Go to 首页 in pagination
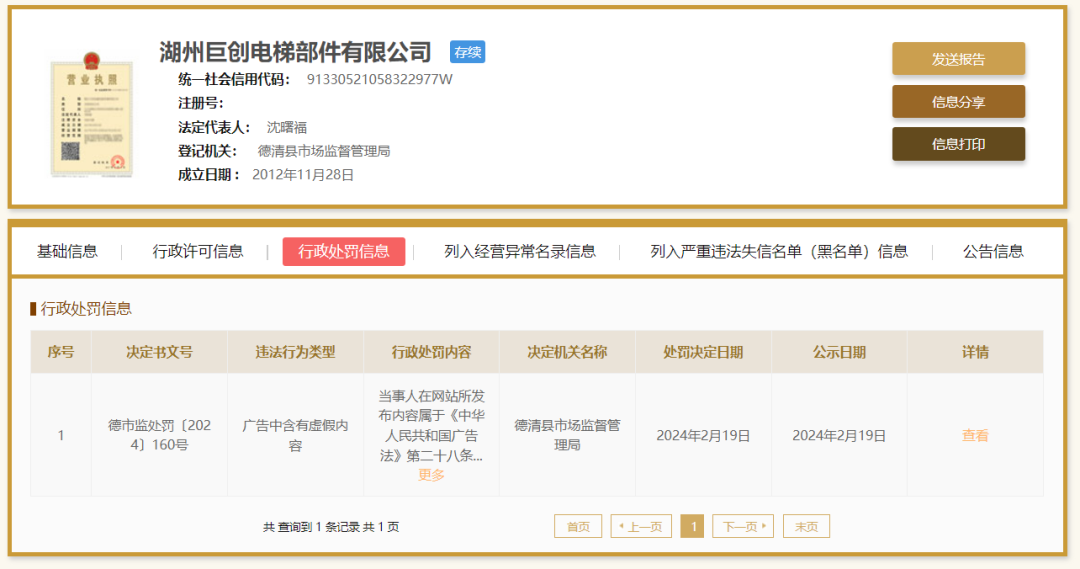Image resolution: width=1080 pixels, height=569 pixels. coord(578,526)
